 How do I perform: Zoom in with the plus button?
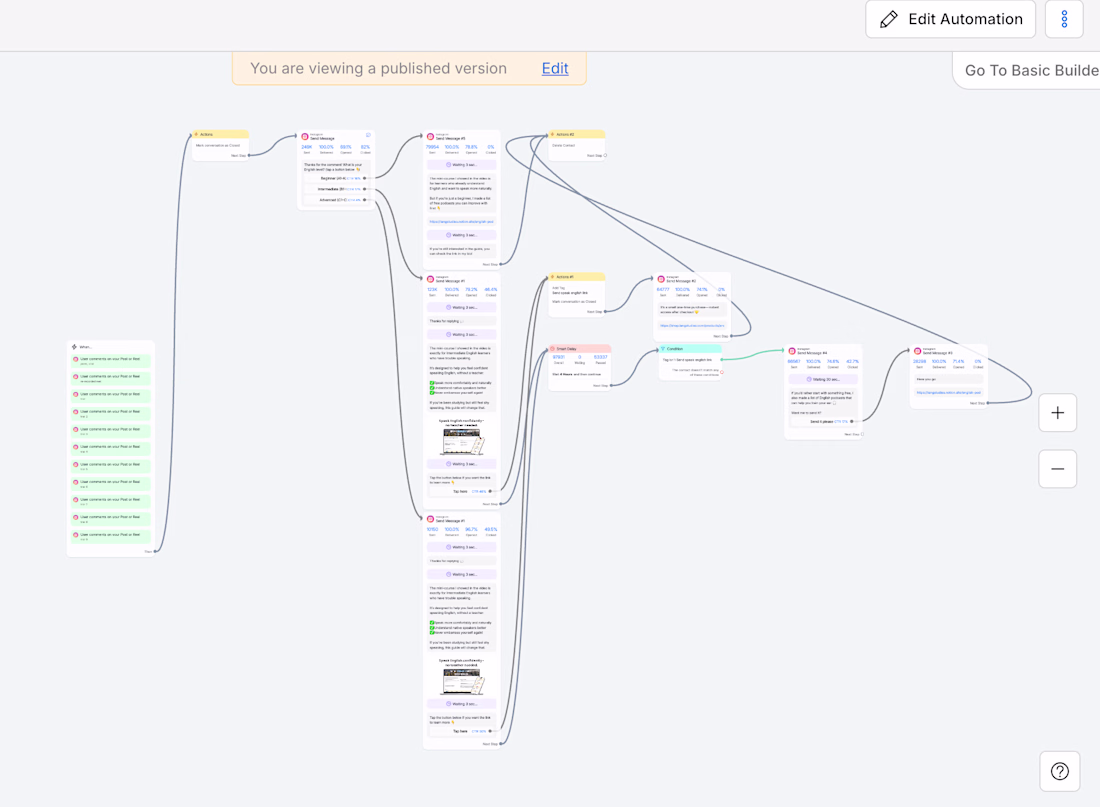[1058, 413]
